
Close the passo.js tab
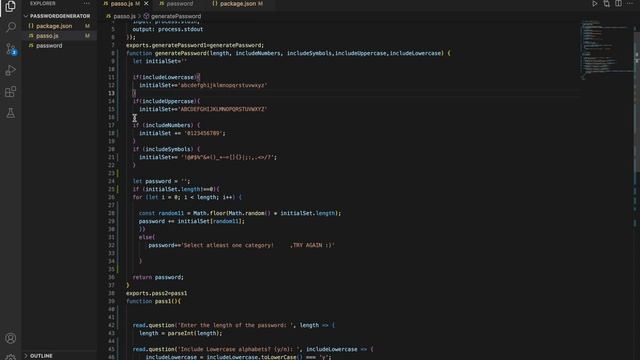point(146,4)
